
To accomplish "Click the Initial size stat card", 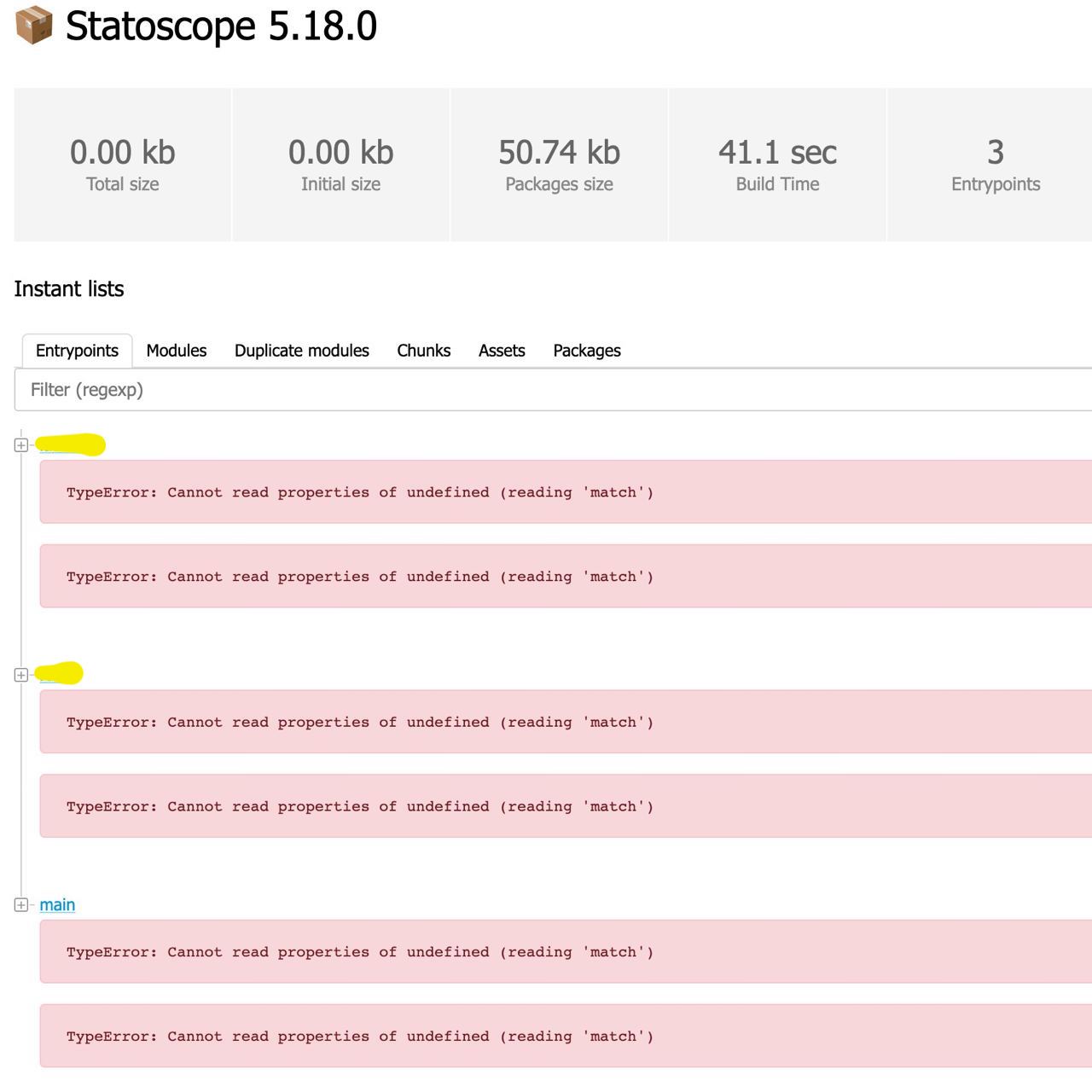I will pos(340,164).
